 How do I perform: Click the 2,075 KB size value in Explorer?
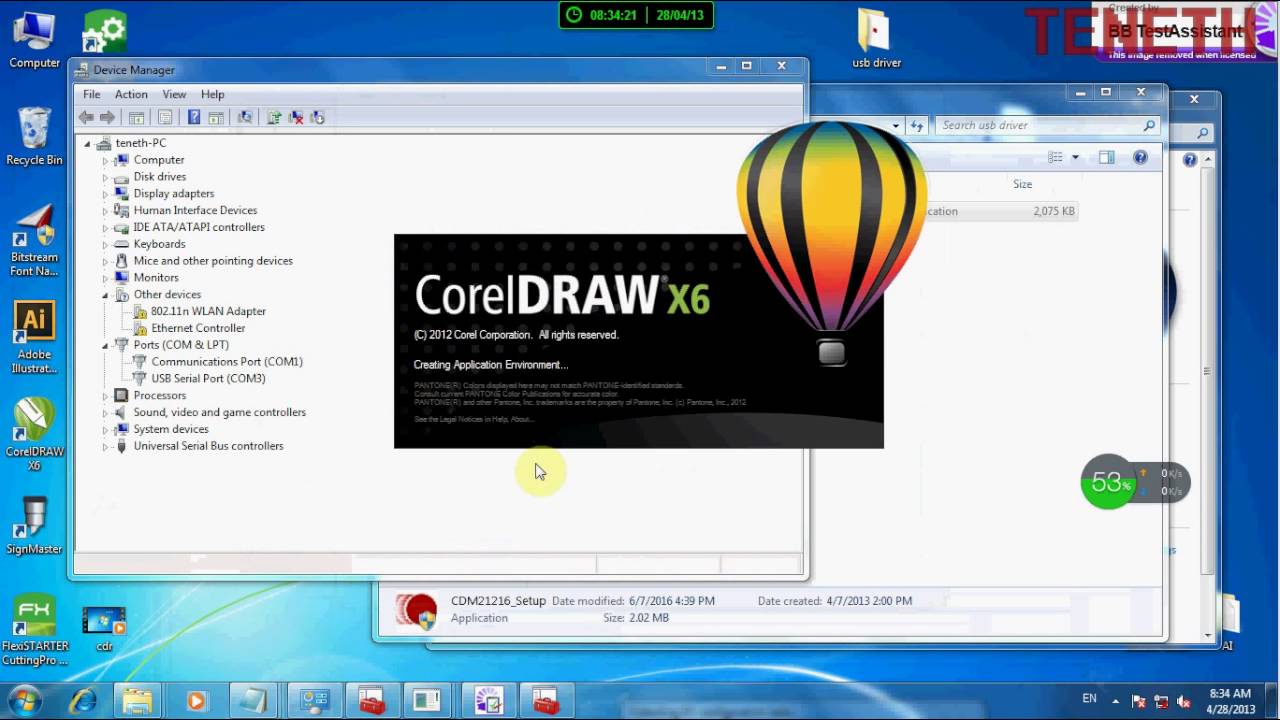(1054, 211)
